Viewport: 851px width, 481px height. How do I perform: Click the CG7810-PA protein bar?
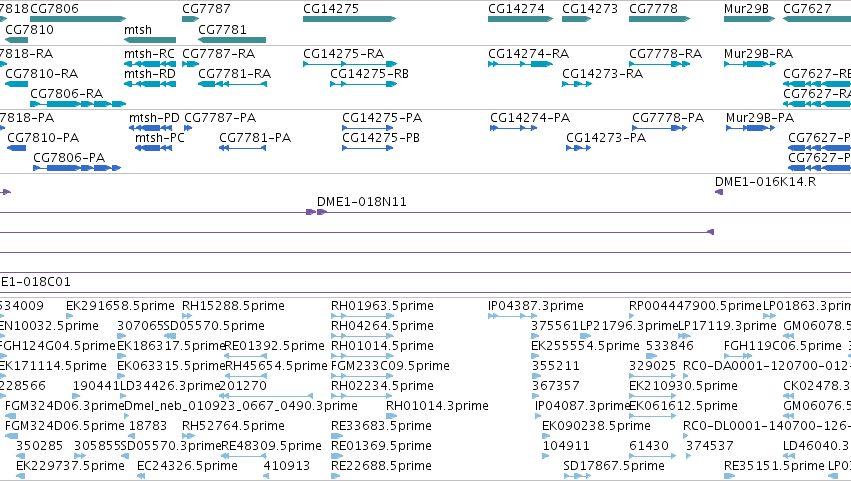click(x=16, y=148)
